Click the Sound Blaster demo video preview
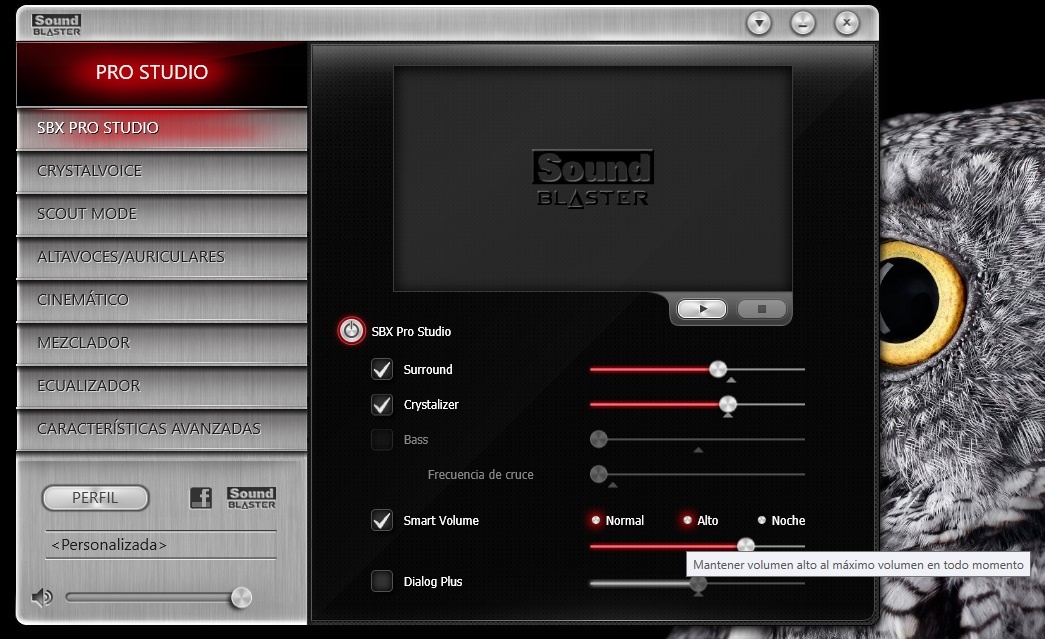 pos(592,179)
